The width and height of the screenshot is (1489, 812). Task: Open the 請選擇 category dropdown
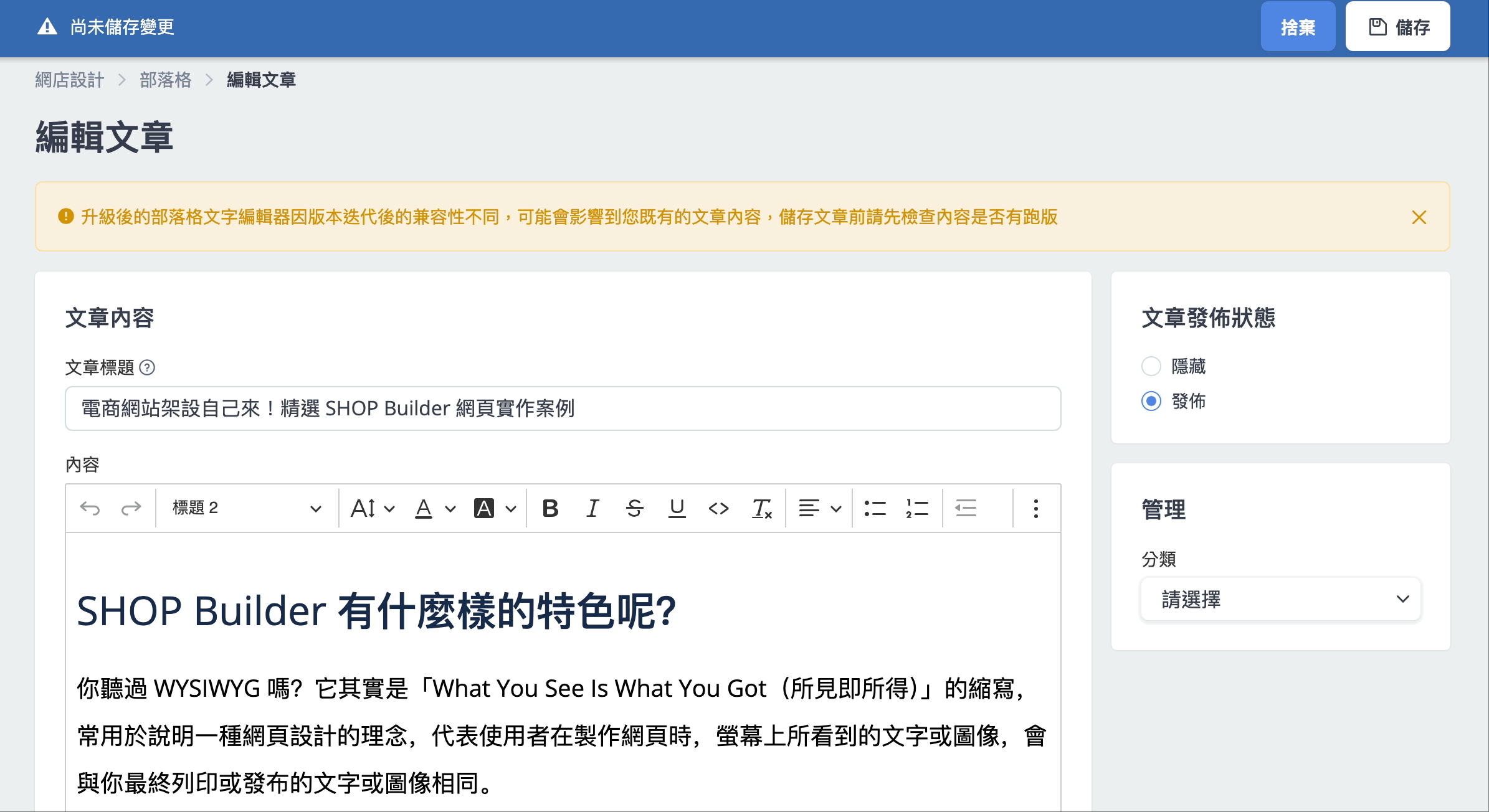[1281, 599]
